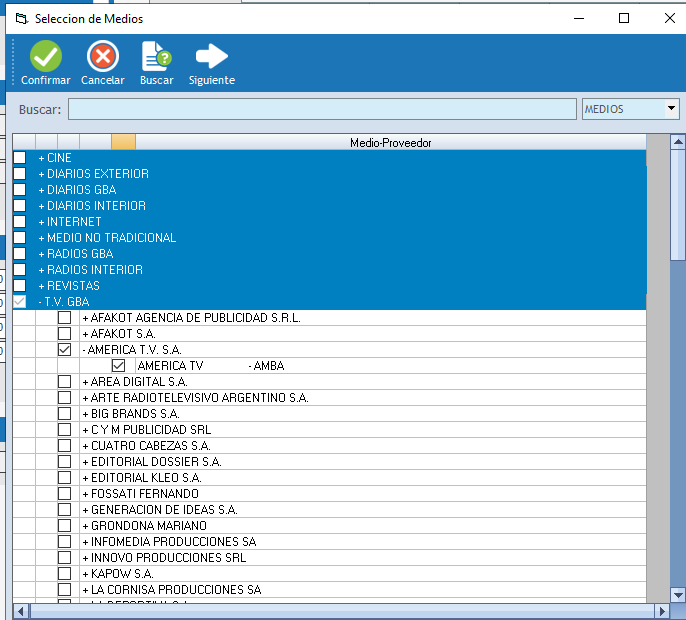Click the window icon in title bar
The image size is (686, 620).
click(20, 18)
